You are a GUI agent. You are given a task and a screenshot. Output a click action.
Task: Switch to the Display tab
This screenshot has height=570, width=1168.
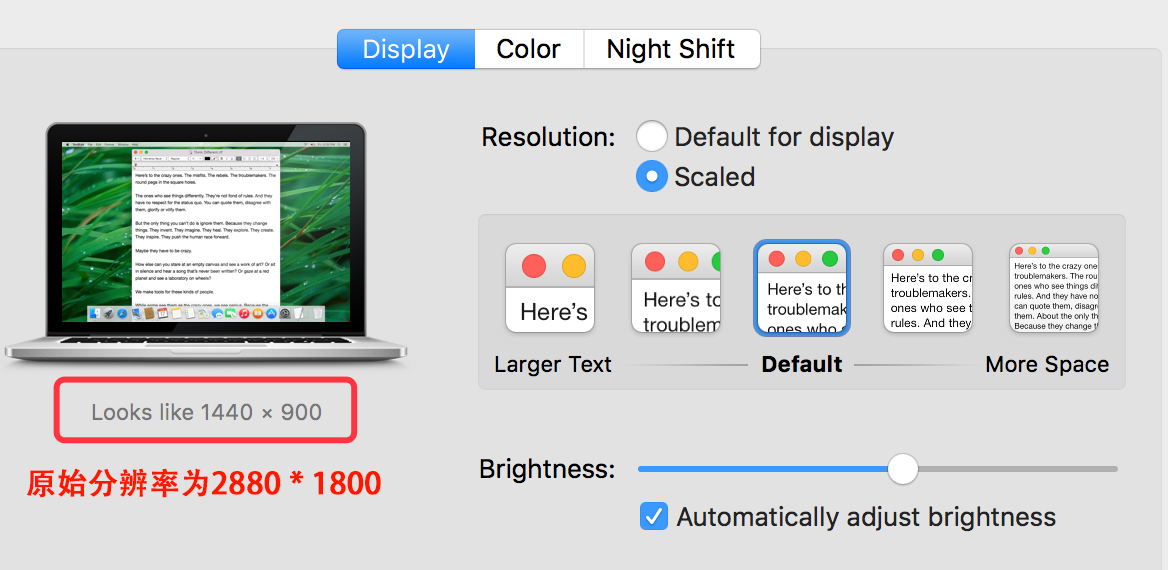[405, 49]
